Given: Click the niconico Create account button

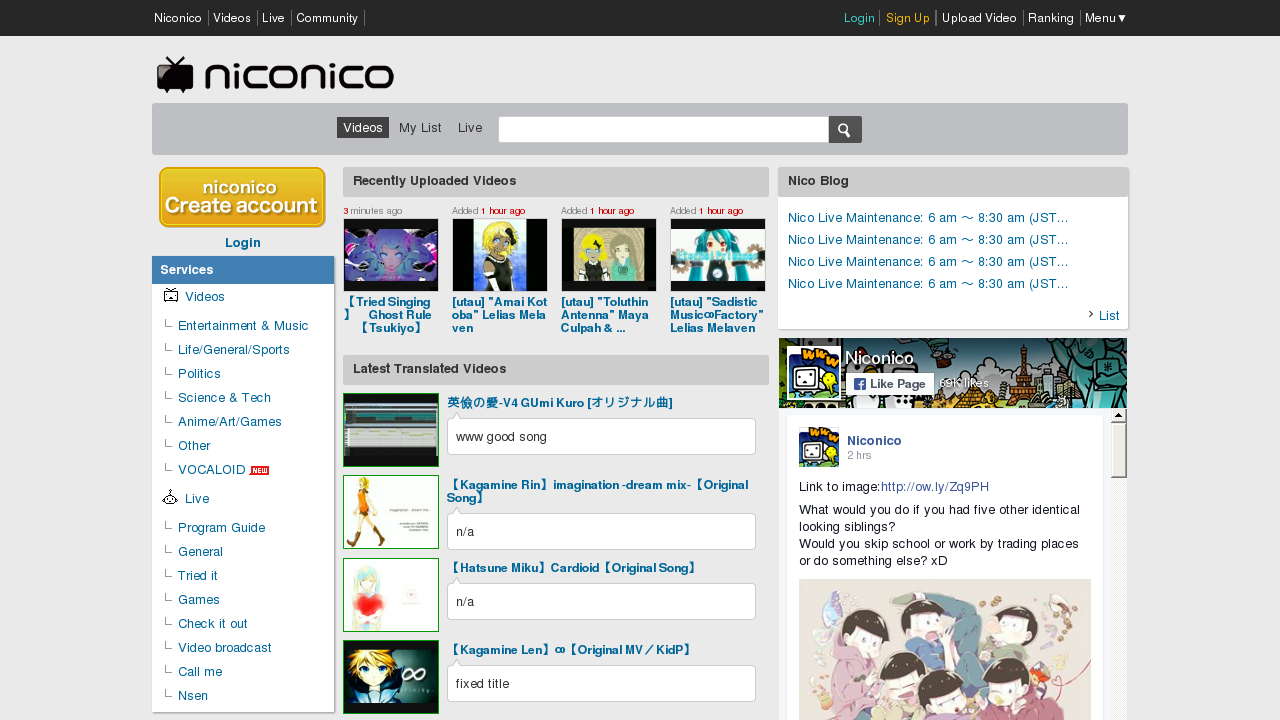Looking at the screenshot, I should [x=242, y=197].
